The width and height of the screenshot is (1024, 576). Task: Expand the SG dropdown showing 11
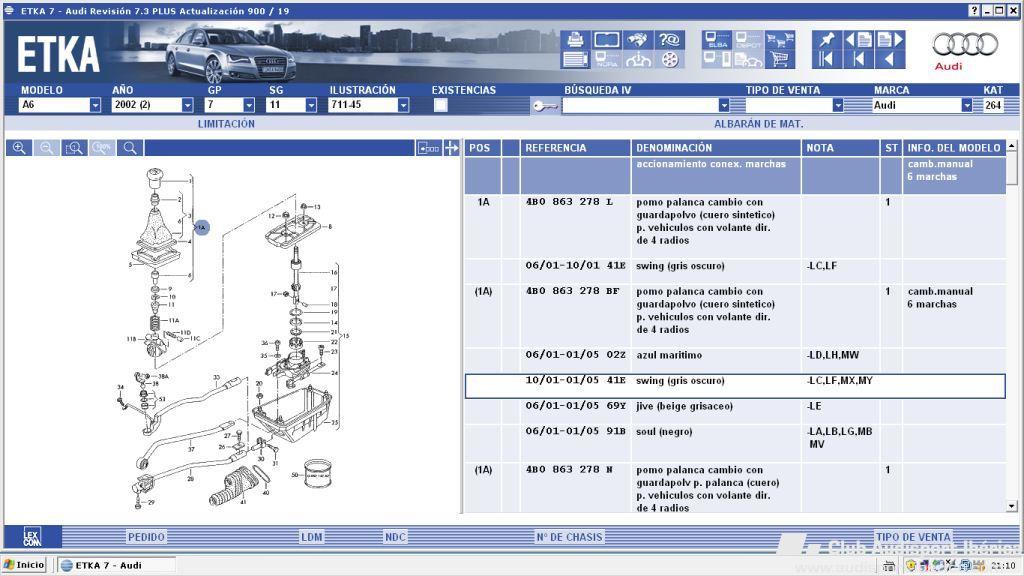pyautogui.click(x=311, y=105)
